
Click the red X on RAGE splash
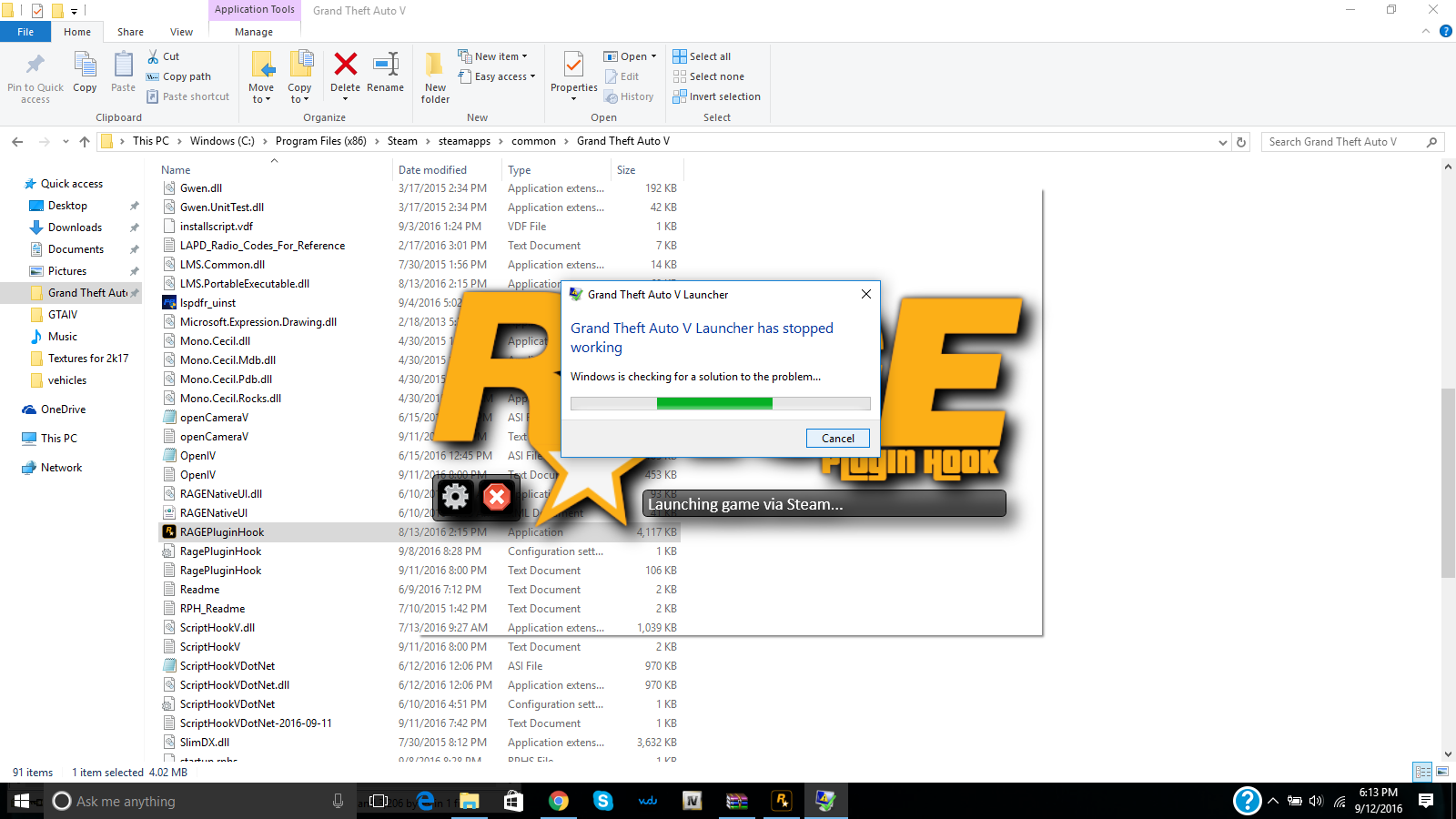497,497
